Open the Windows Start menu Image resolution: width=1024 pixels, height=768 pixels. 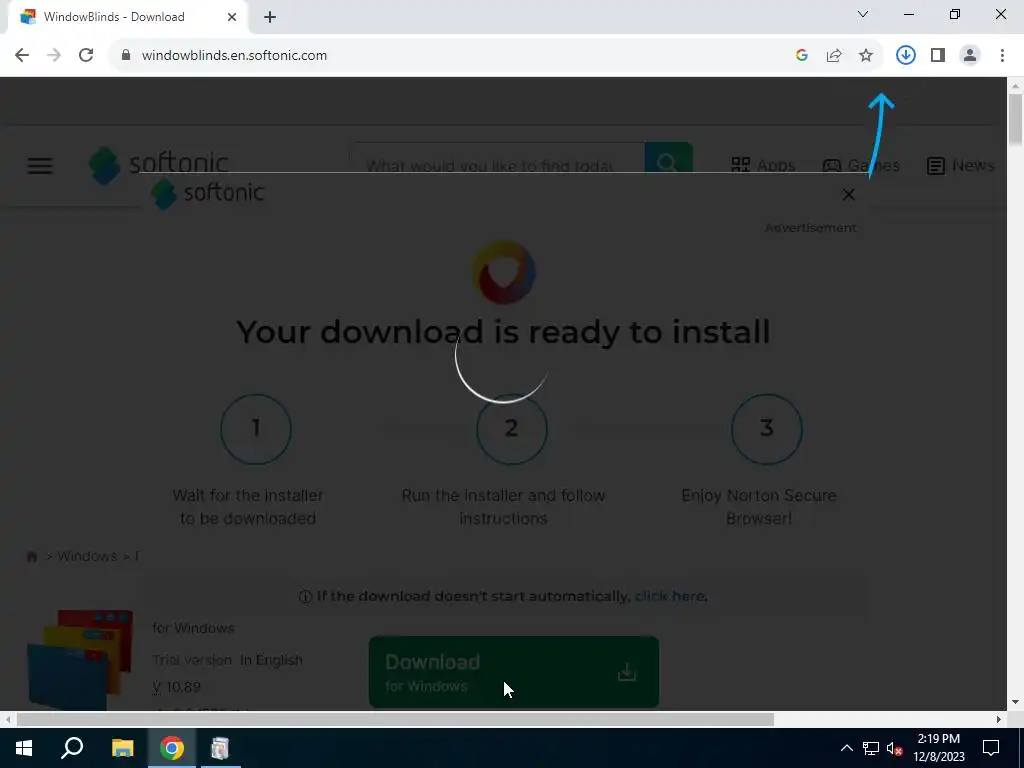[24, 748]
